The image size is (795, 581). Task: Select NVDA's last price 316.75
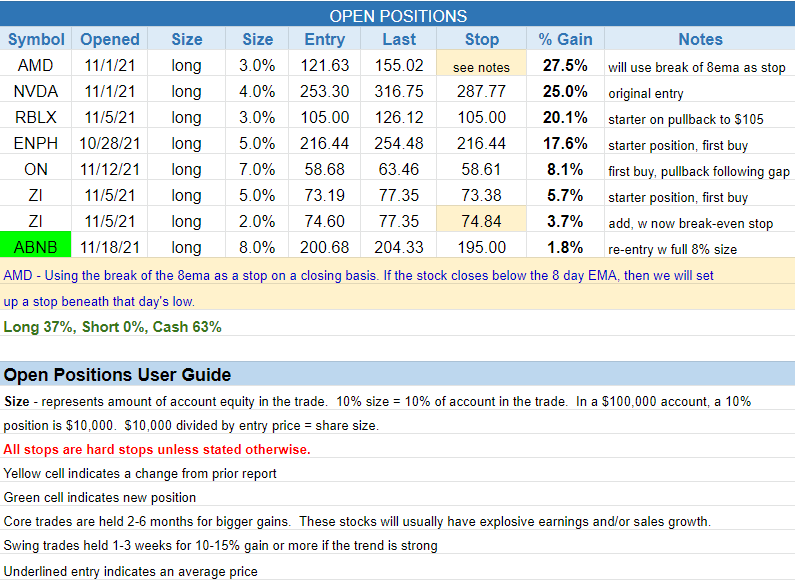pos(399,91)
